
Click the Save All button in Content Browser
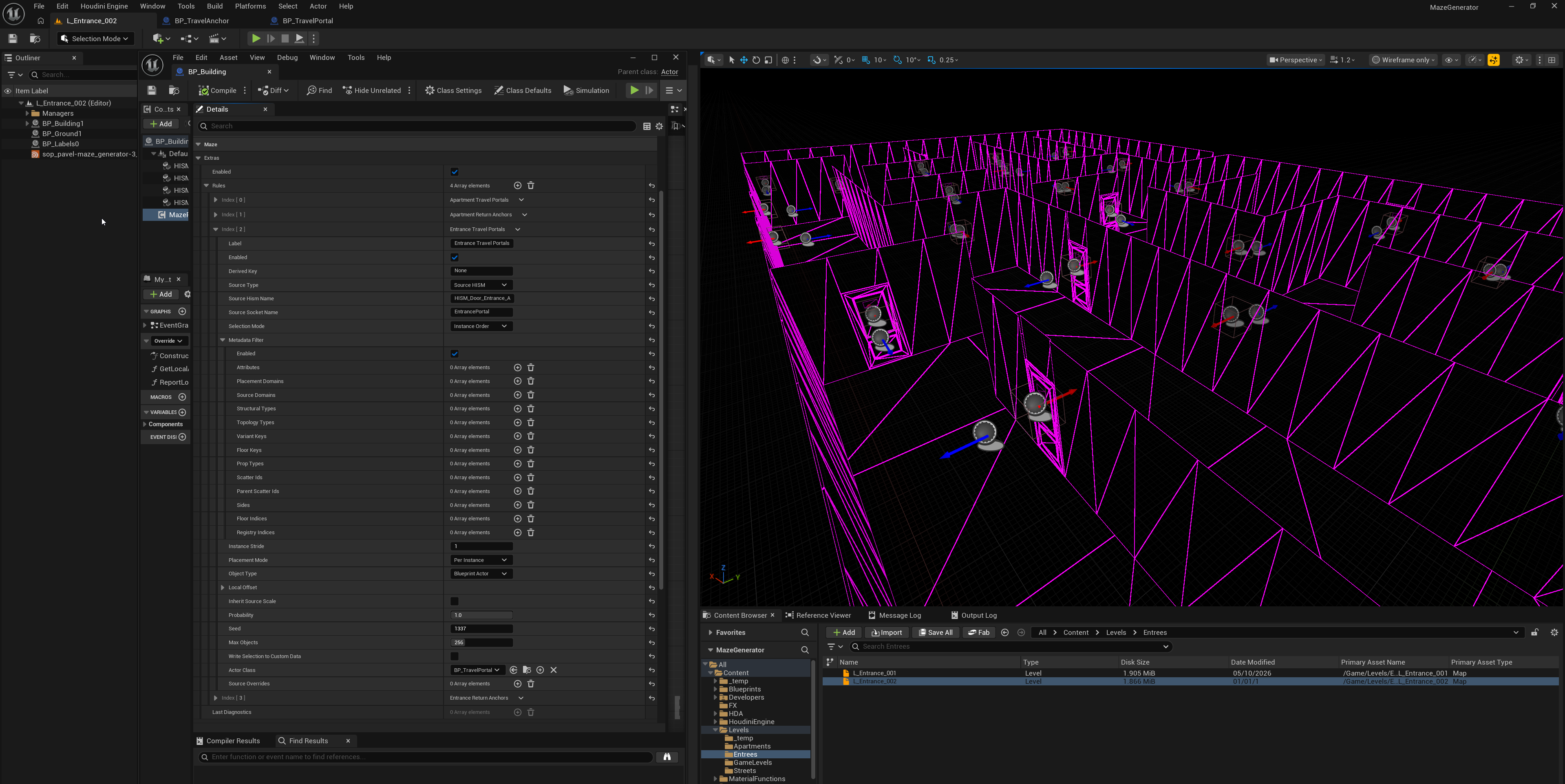(x=936, y=632)
